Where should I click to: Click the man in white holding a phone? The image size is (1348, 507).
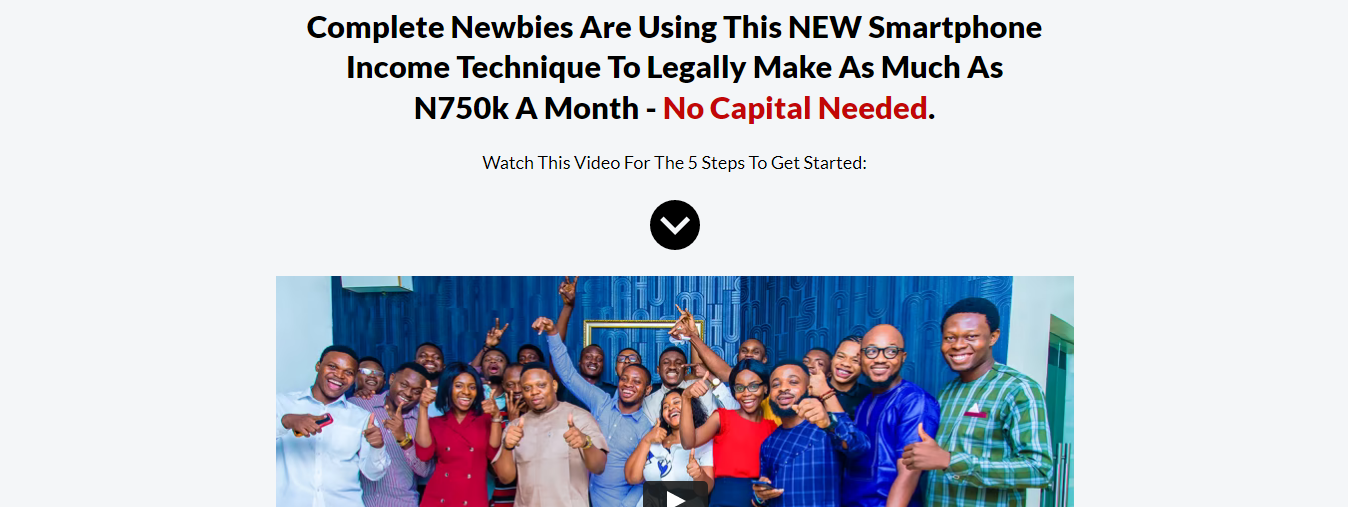tap(328, 430)
